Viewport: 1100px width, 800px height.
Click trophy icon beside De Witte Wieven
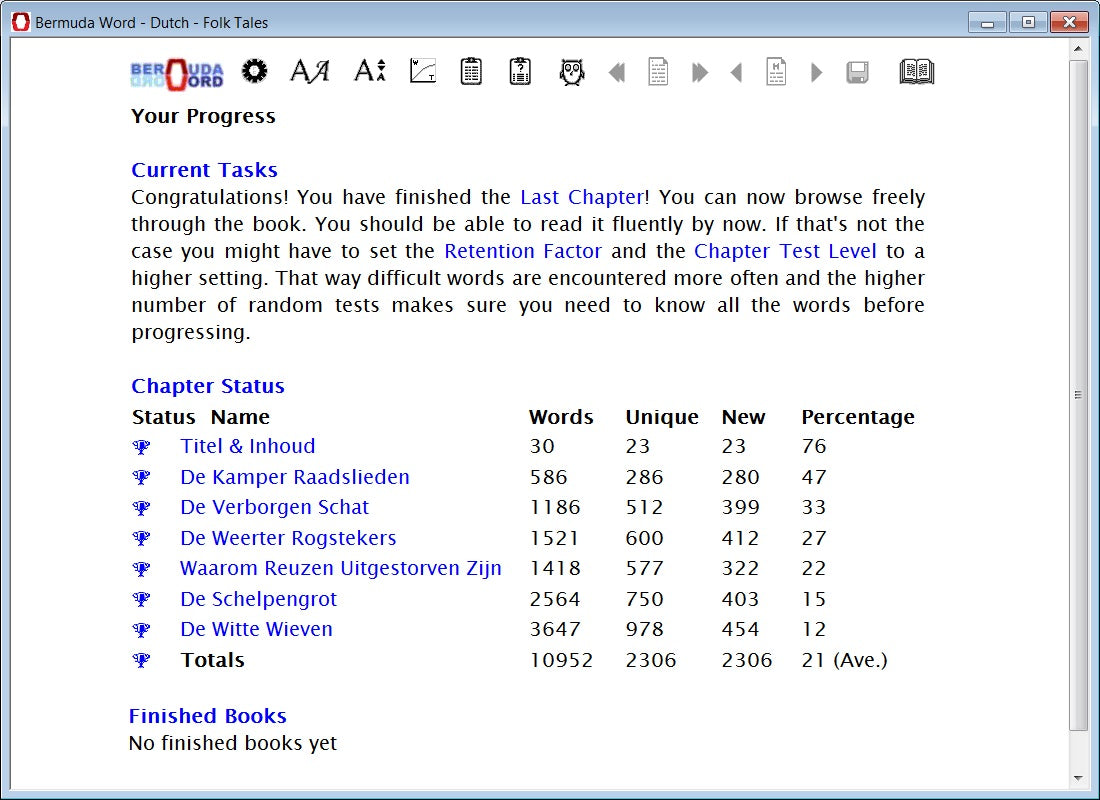(141, 630)
